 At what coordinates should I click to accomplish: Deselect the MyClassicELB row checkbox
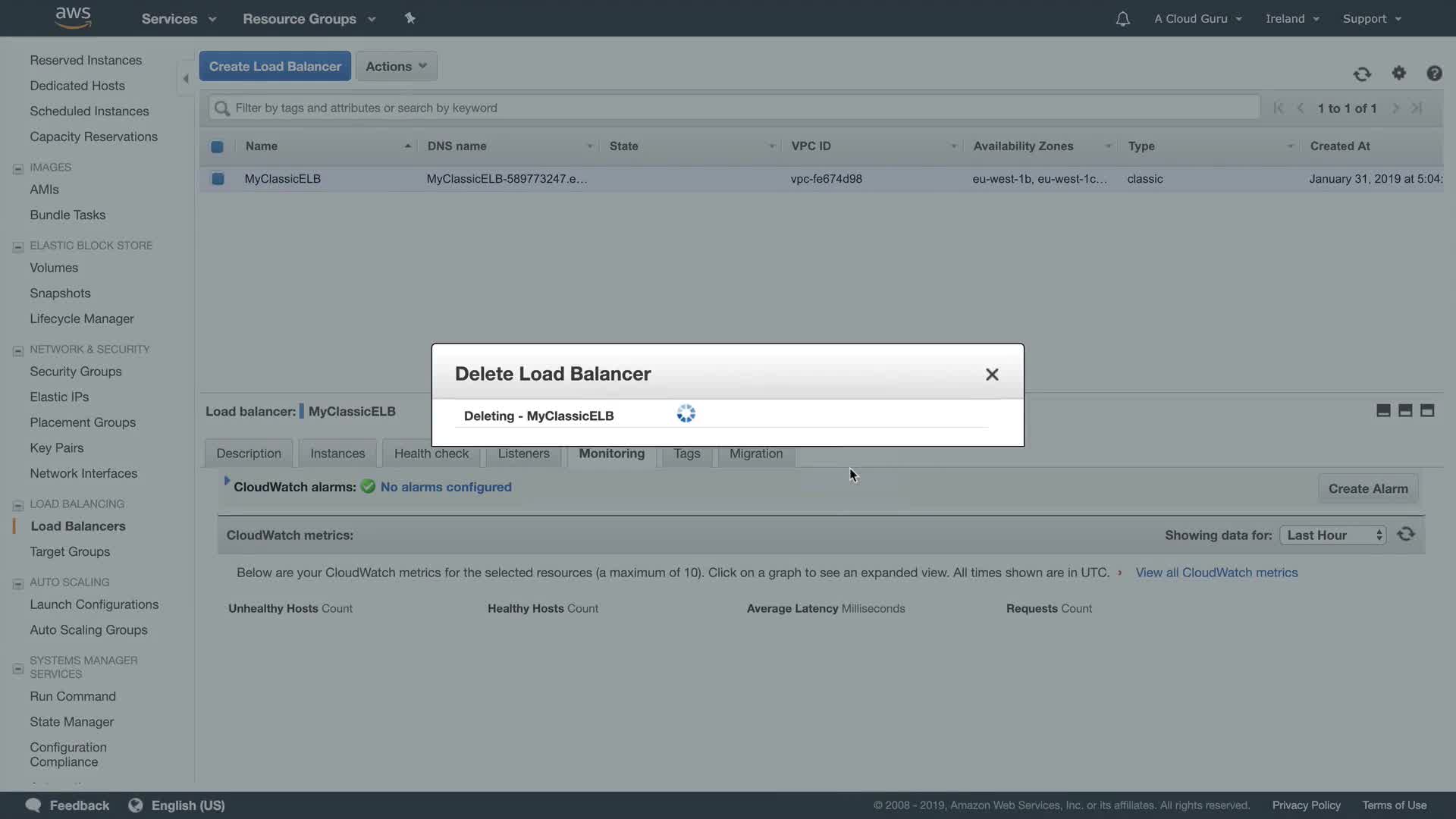point(218,179)
